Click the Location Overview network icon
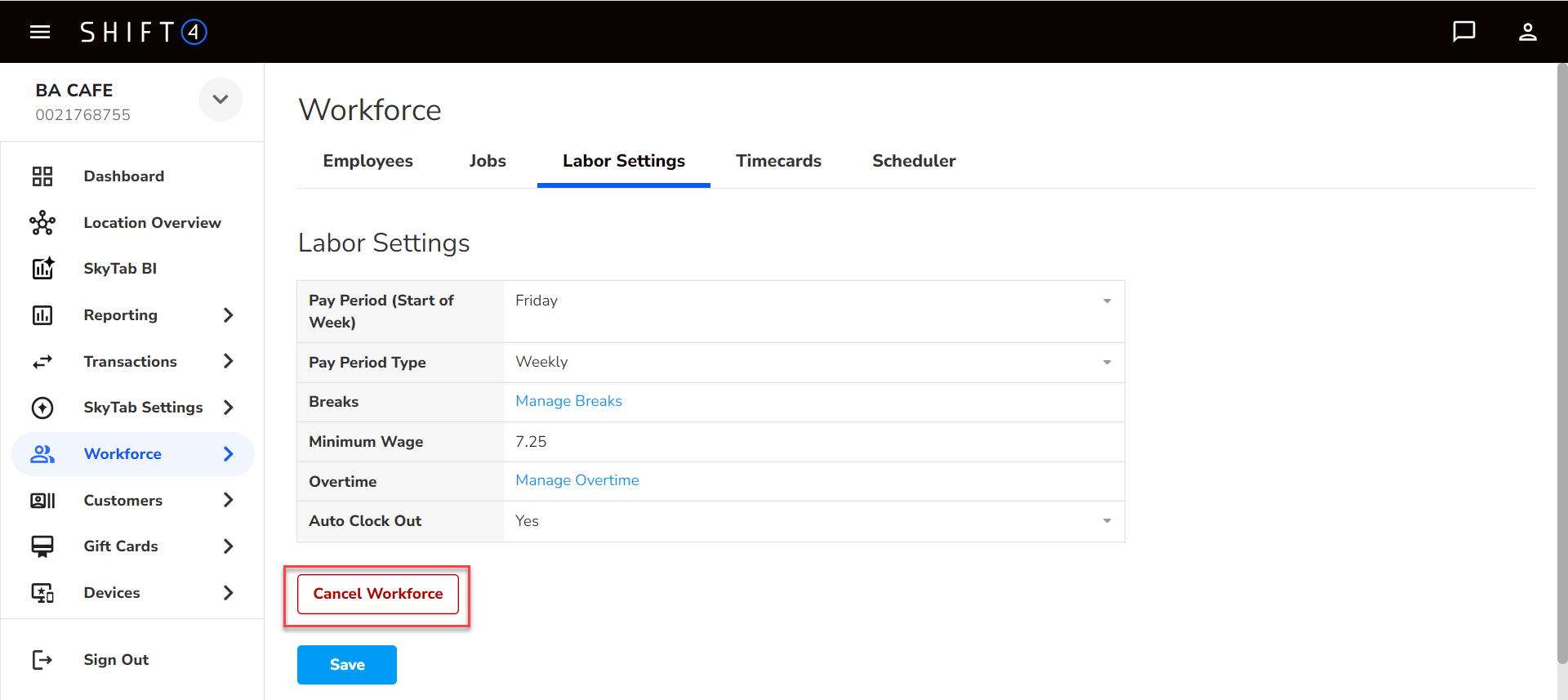Viewport: 1568px width, 700px height. (x=42, y=223)
